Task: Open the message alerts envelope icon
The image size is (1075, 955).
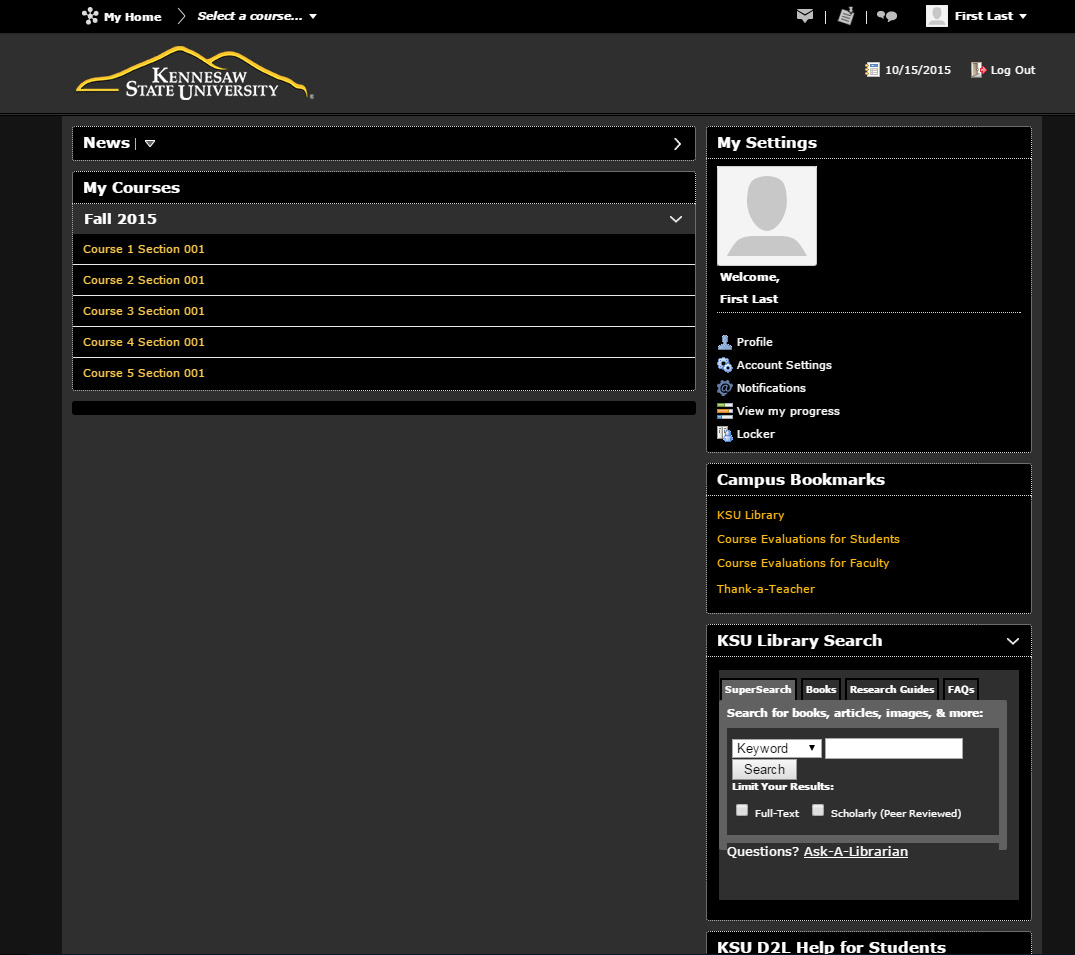Action: 804,15
